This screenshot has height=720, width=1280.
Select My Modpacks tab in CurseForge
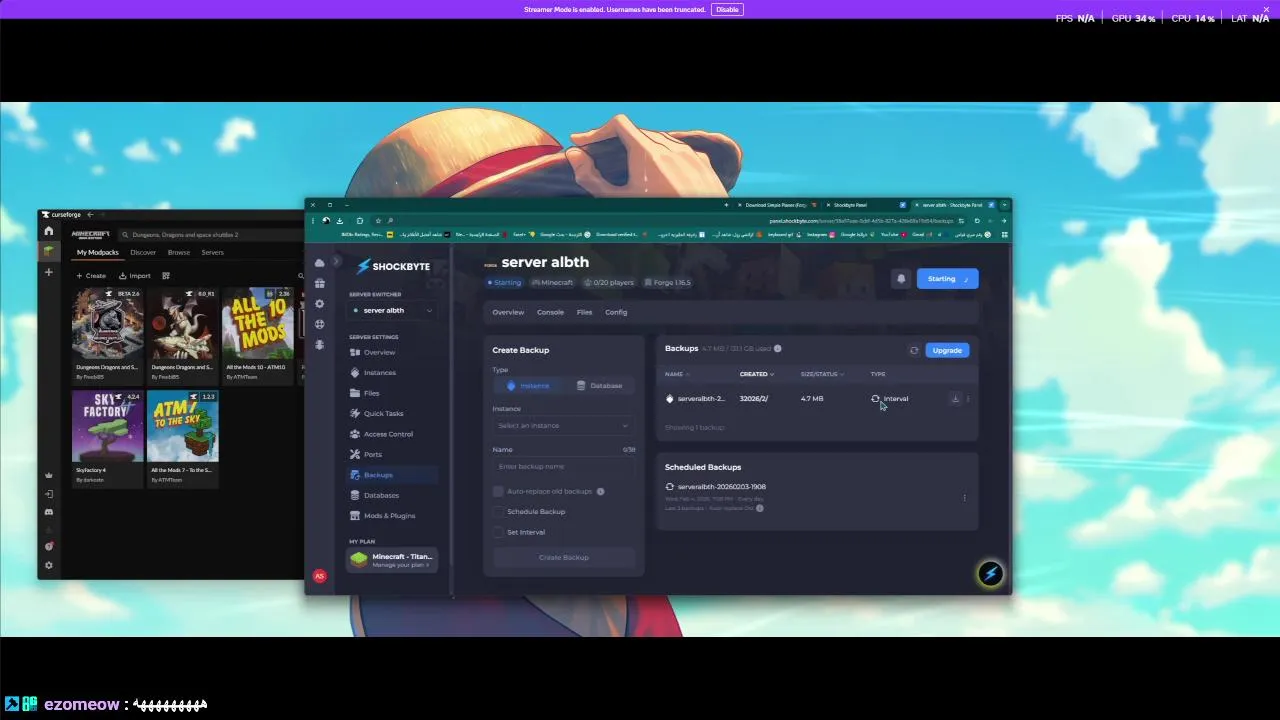click(x=97, y=253)
